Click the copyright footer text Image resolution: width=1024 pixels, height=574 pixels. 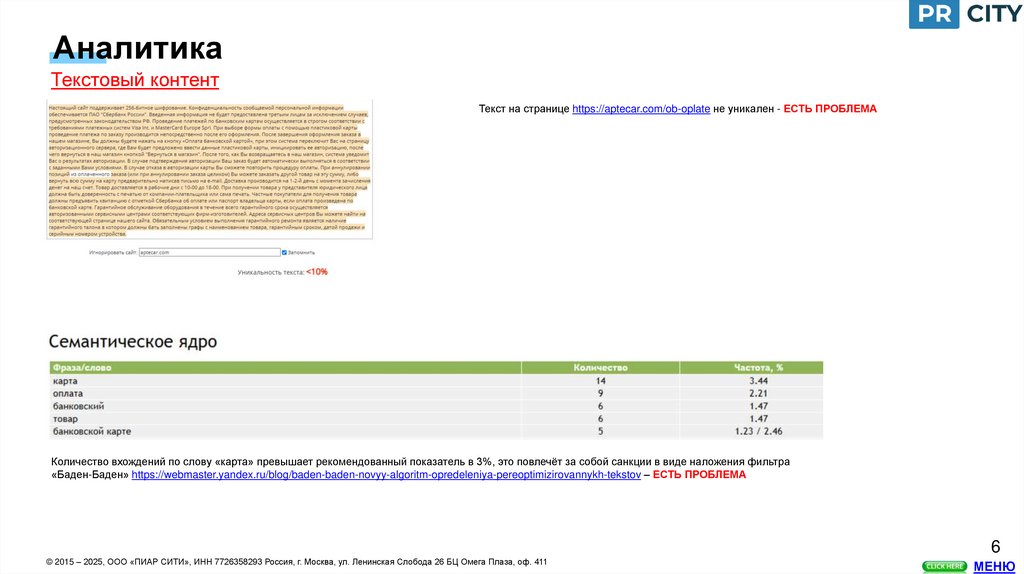pyautogui.click(x=296, y=562)
